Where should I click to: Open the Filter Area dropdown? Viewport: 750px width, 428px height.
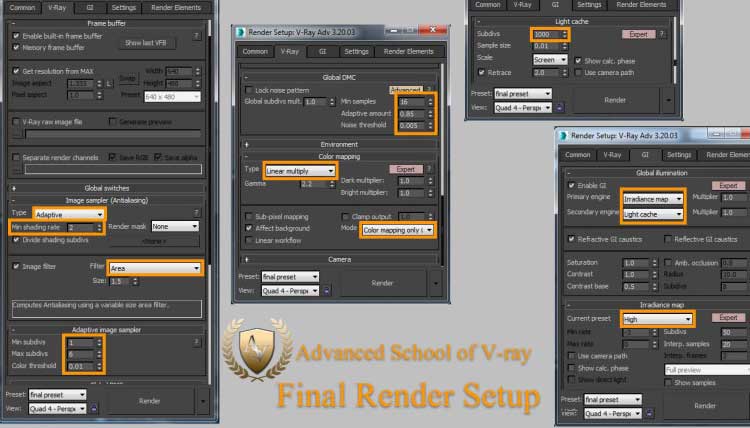point(154,268)
